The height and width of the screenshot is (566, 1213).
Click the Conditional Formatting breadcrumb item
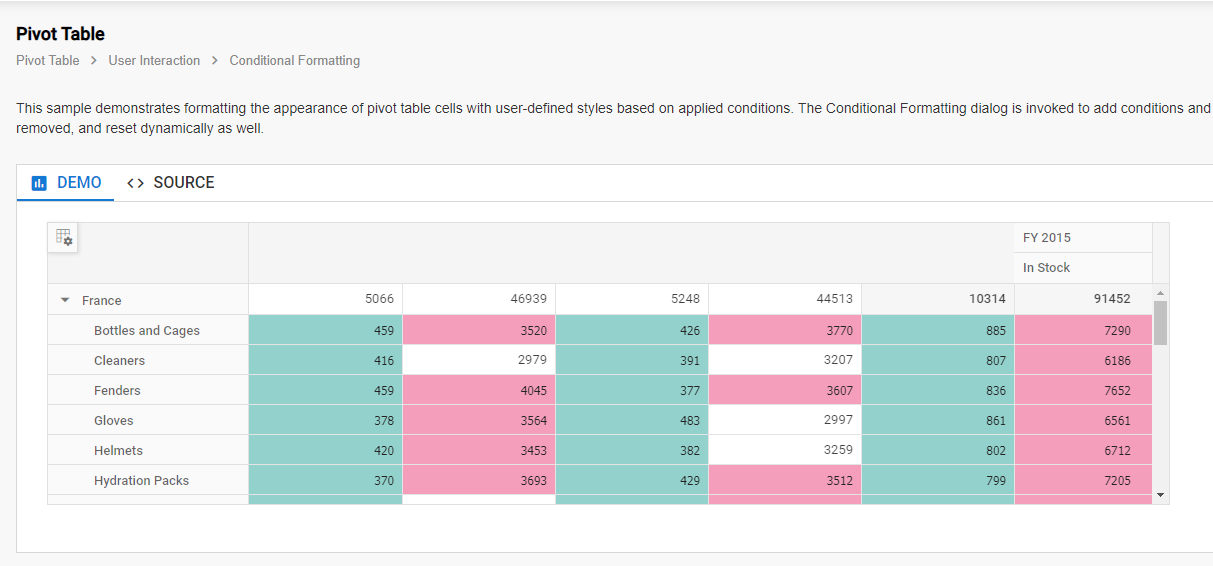[294, 61]
